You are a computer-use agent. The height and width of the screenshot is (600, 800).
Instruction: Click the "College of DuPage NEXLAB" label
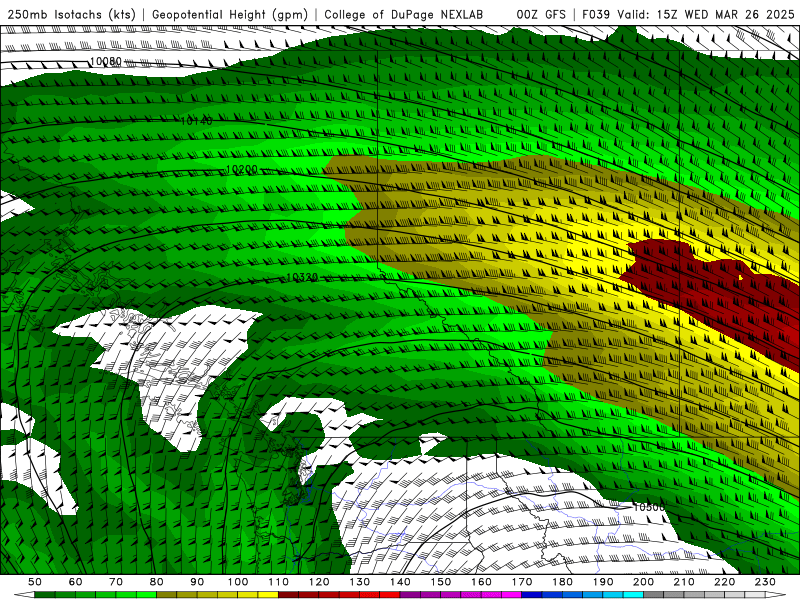[403, 14]
